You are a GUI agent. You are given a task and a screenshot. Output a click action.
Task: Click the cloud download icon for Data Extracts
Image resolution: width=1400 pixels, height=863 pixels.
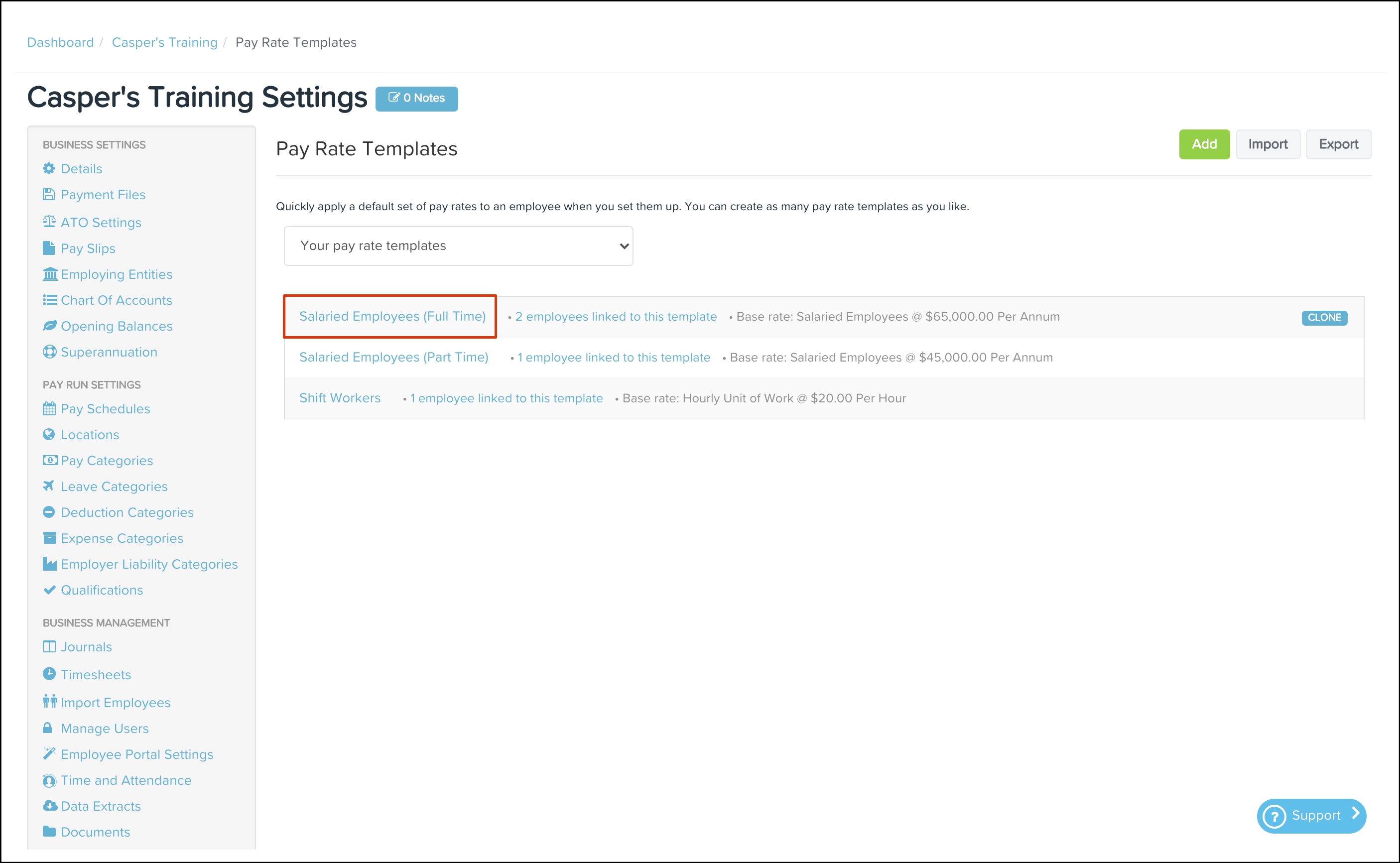(50, 806)
